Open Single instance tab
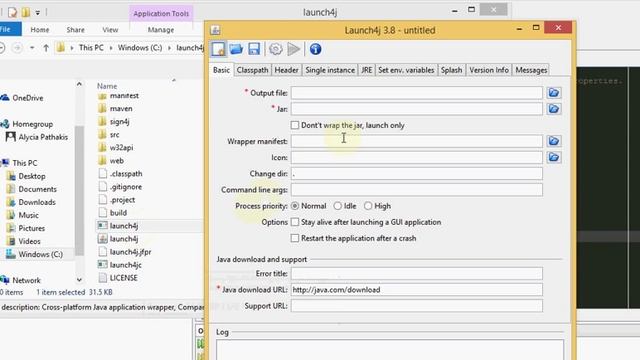 pos(330,70)
